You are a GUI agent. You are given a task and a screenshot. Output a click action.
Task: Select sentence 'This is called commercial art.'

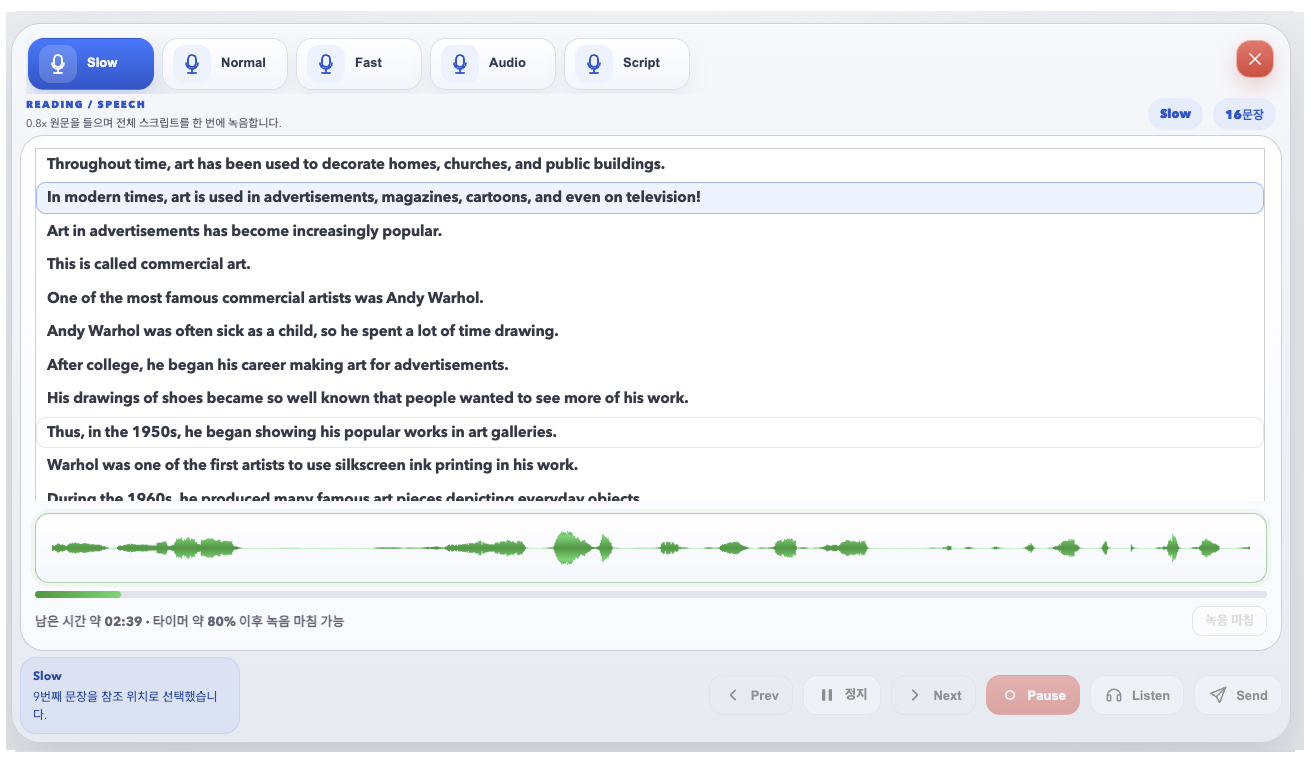(650, 264)
